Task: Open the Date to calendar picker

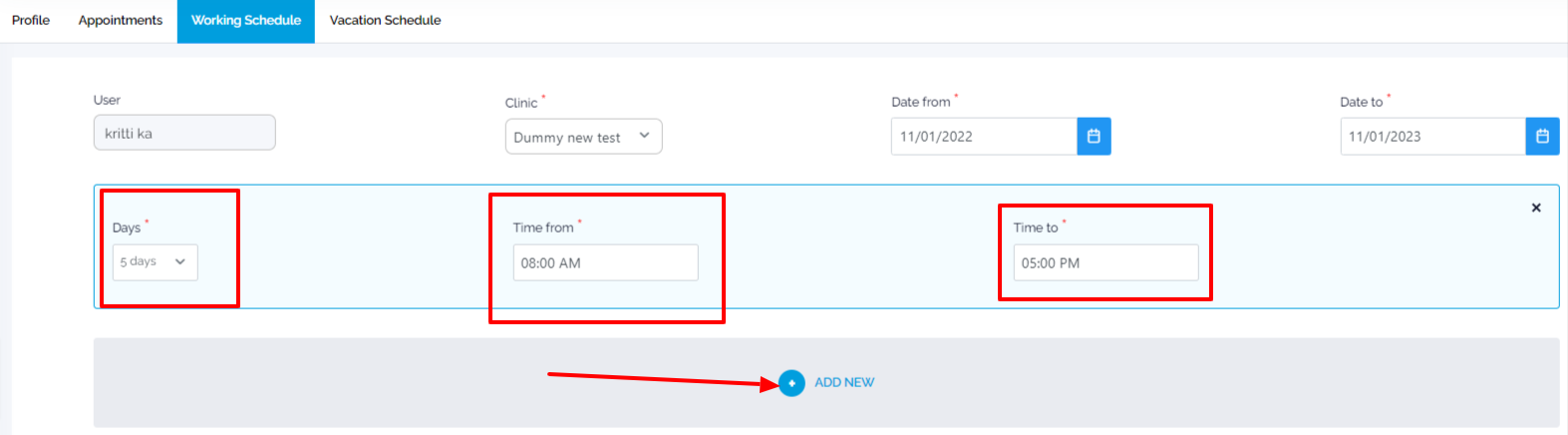Action: pyautogui.click(x=1542, y=137)
